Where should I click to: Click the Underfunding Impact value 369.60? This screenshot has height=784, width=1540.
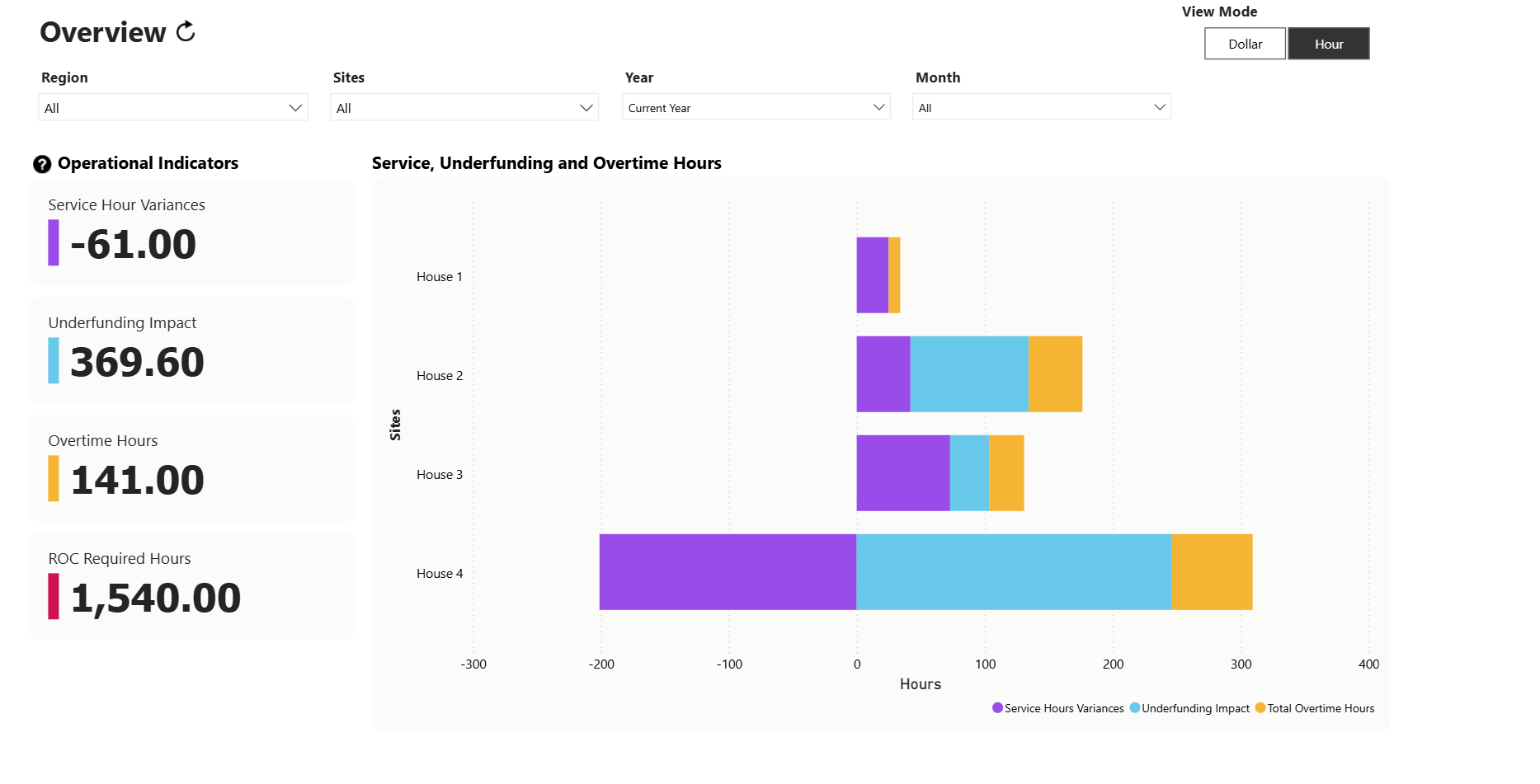click(136, 361)
